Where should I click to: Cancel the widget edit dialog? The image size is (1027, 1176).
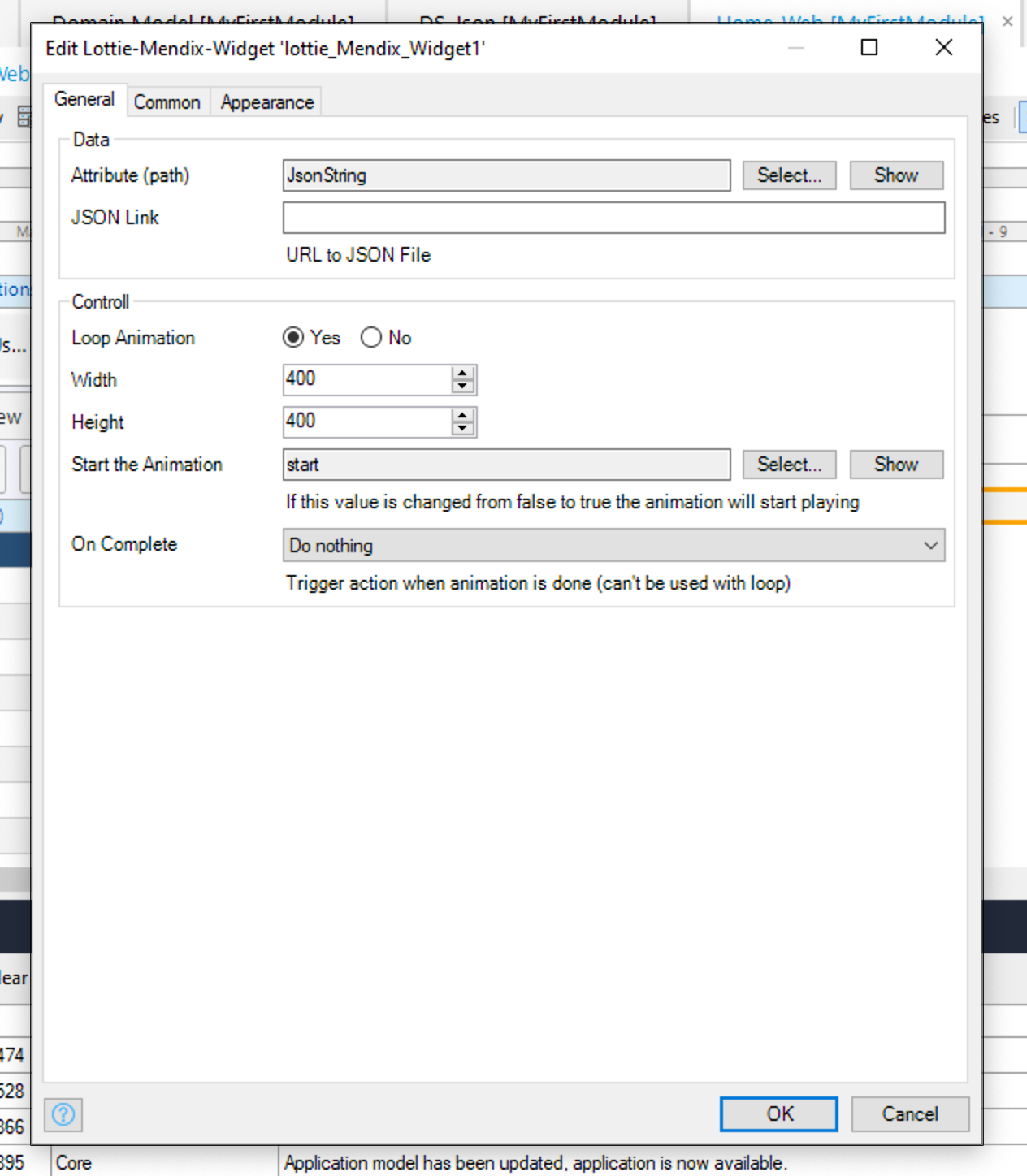pyautogui.click(x=910, y=1114)
